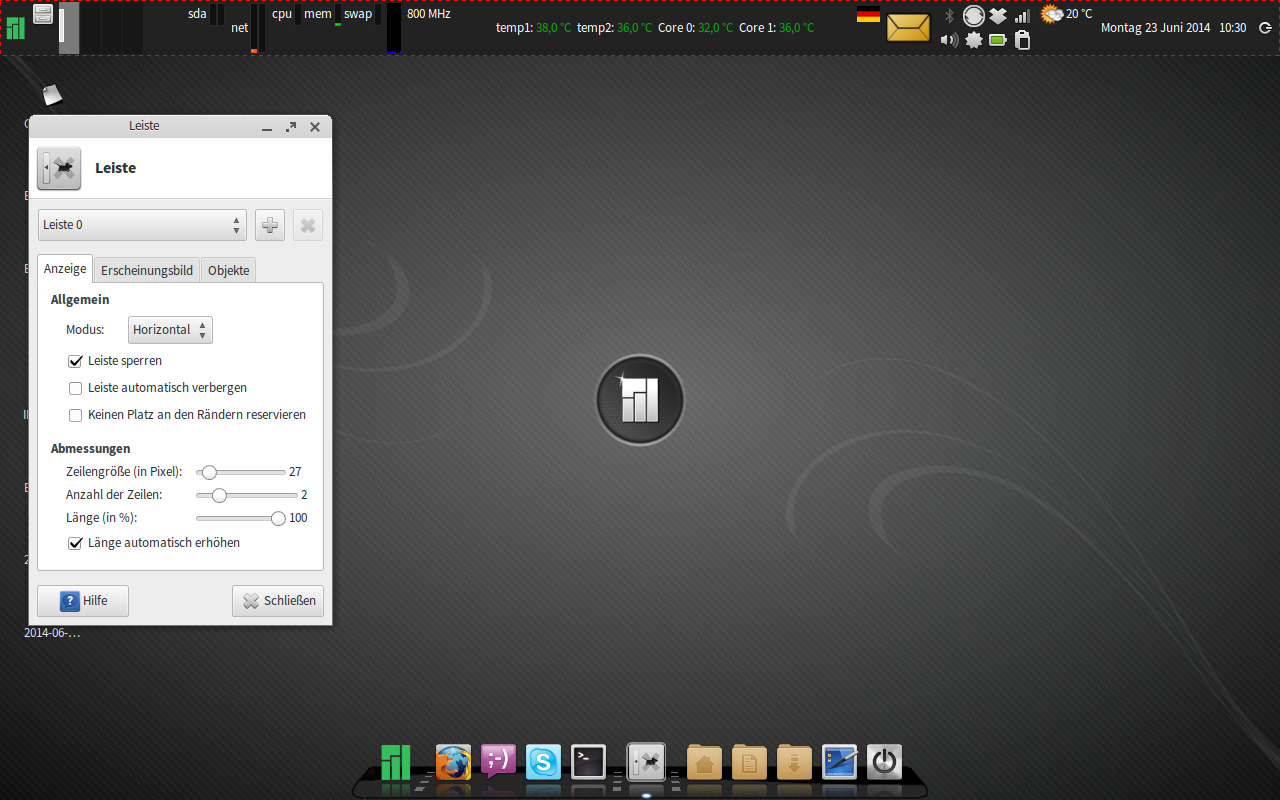The image size is (1280, 800).
Task: Launch Firefox from the bottom dock
Action: click(x=453, y=763)
